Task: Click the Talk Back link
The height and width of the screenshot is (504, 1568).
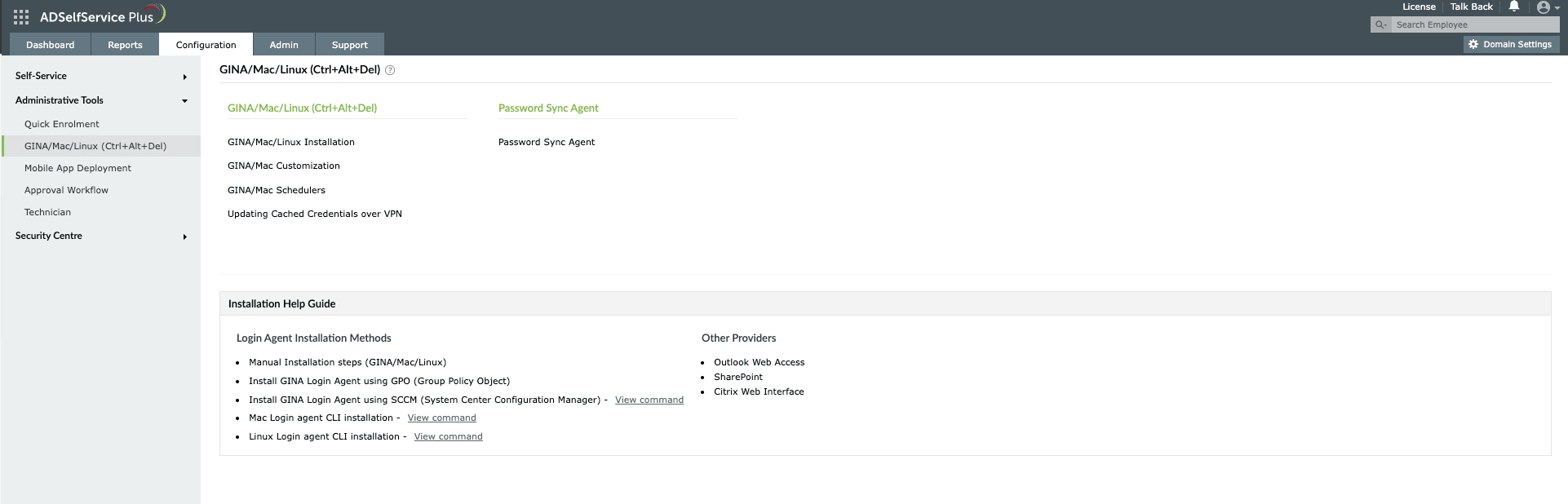Action: pos(1471,7)
